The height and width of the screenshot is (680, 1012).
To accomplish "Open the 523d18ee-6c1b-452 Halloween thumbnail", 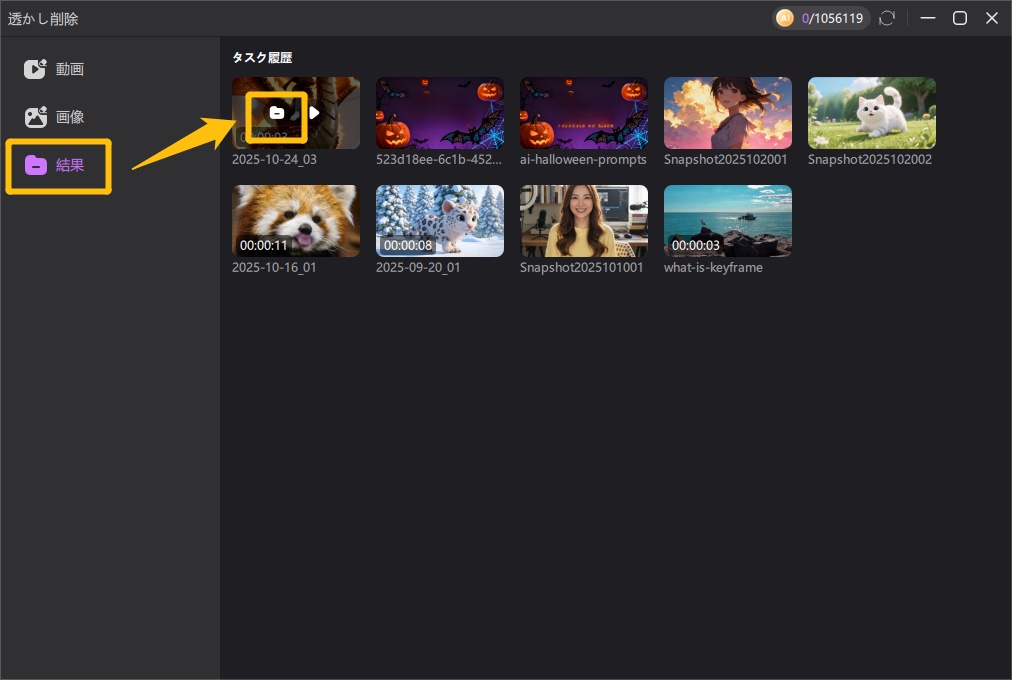I will point(440,113).
